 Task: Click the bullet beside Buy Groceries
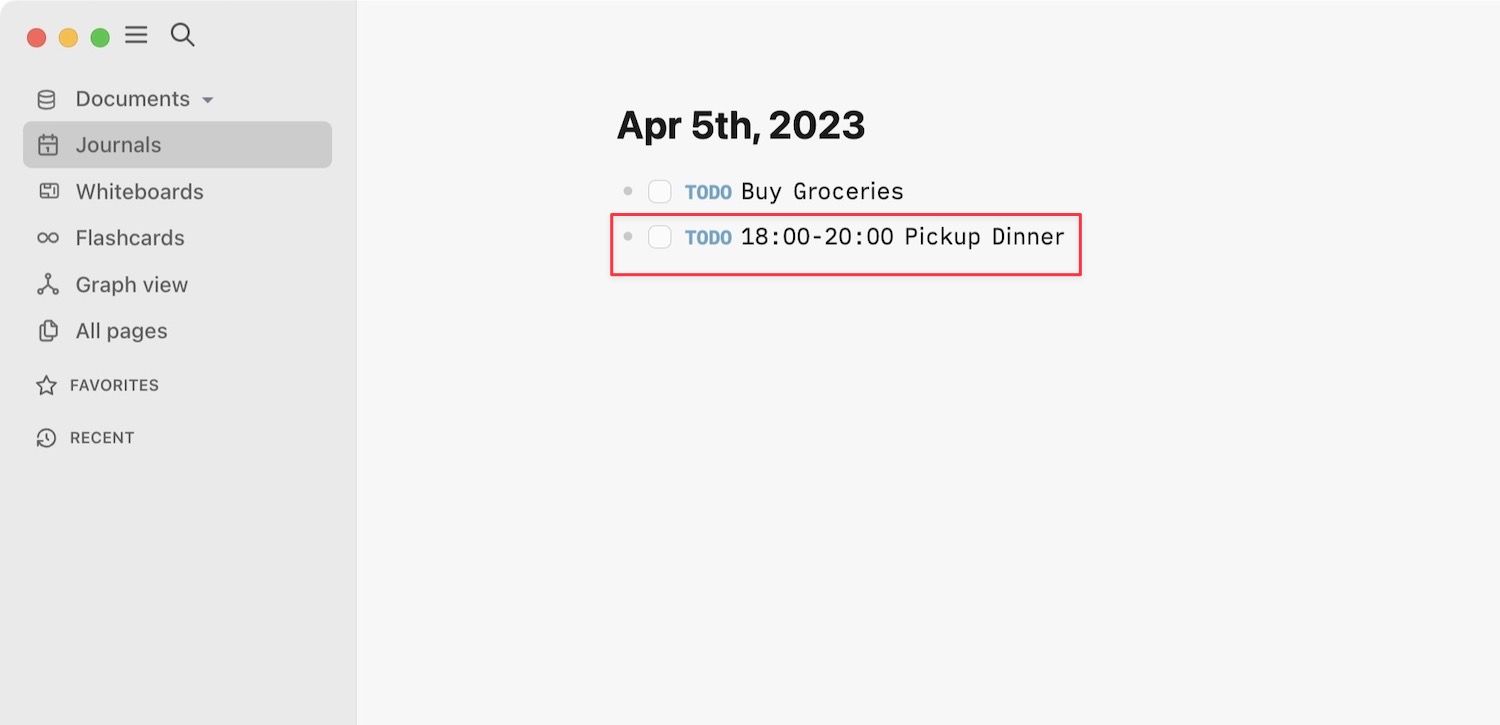[x=628, y=190]
